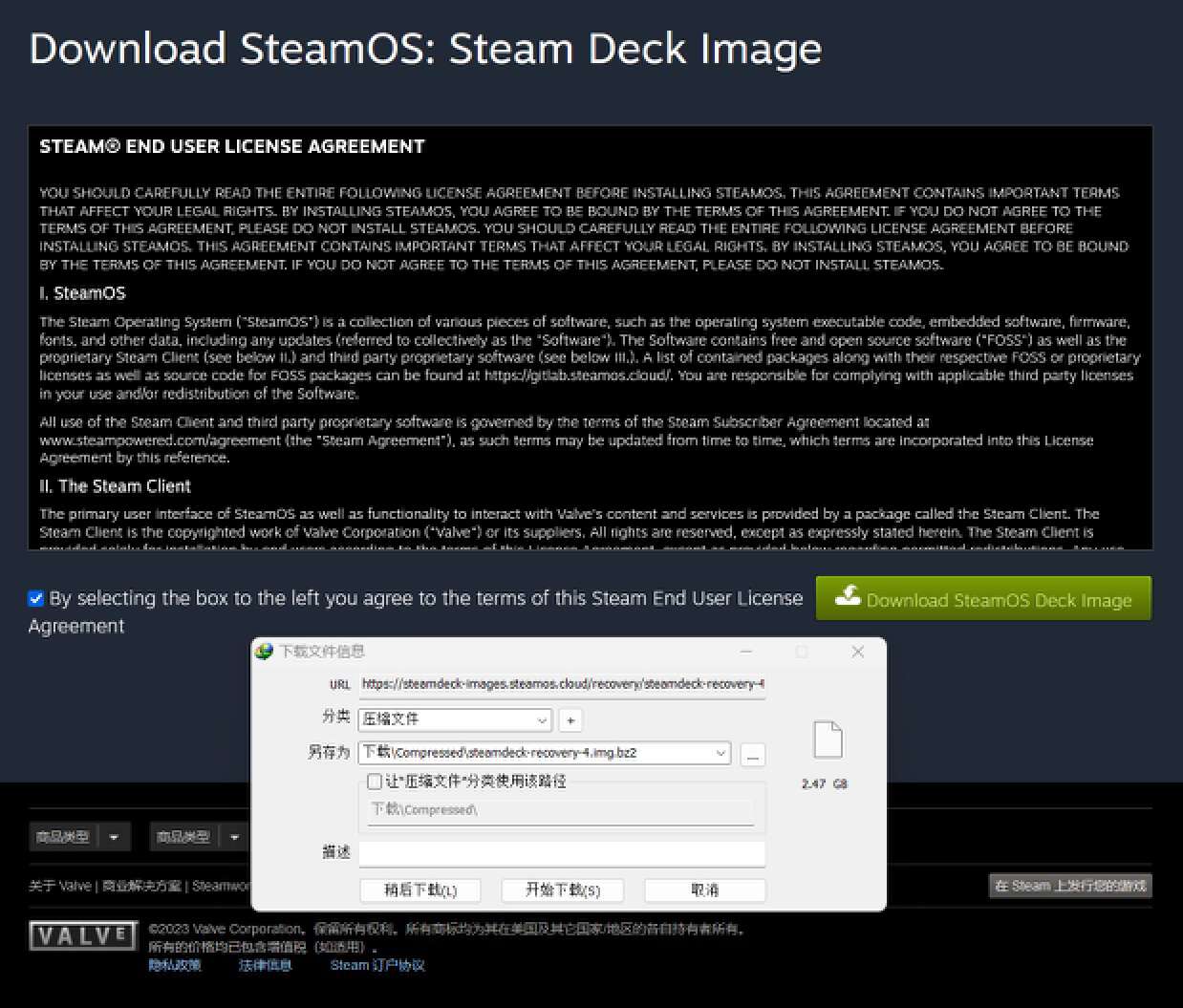This screenshot has width=1183, height=1008.
Task: Open 隐私政策 privacy policy link
Action: [x=175, y=966]
